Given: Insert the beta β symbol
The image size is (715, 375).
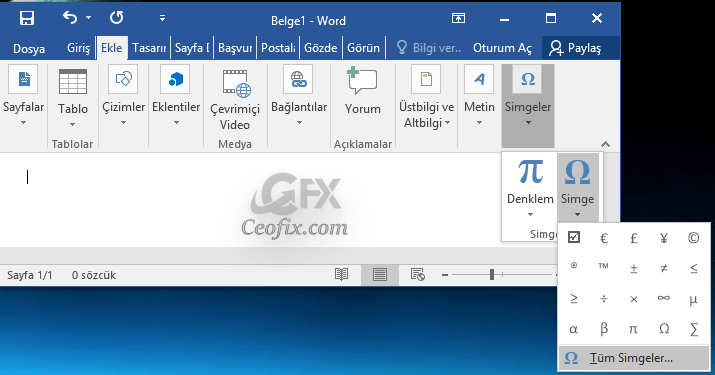Looking at the screenshot, I should tap(604, 329).
